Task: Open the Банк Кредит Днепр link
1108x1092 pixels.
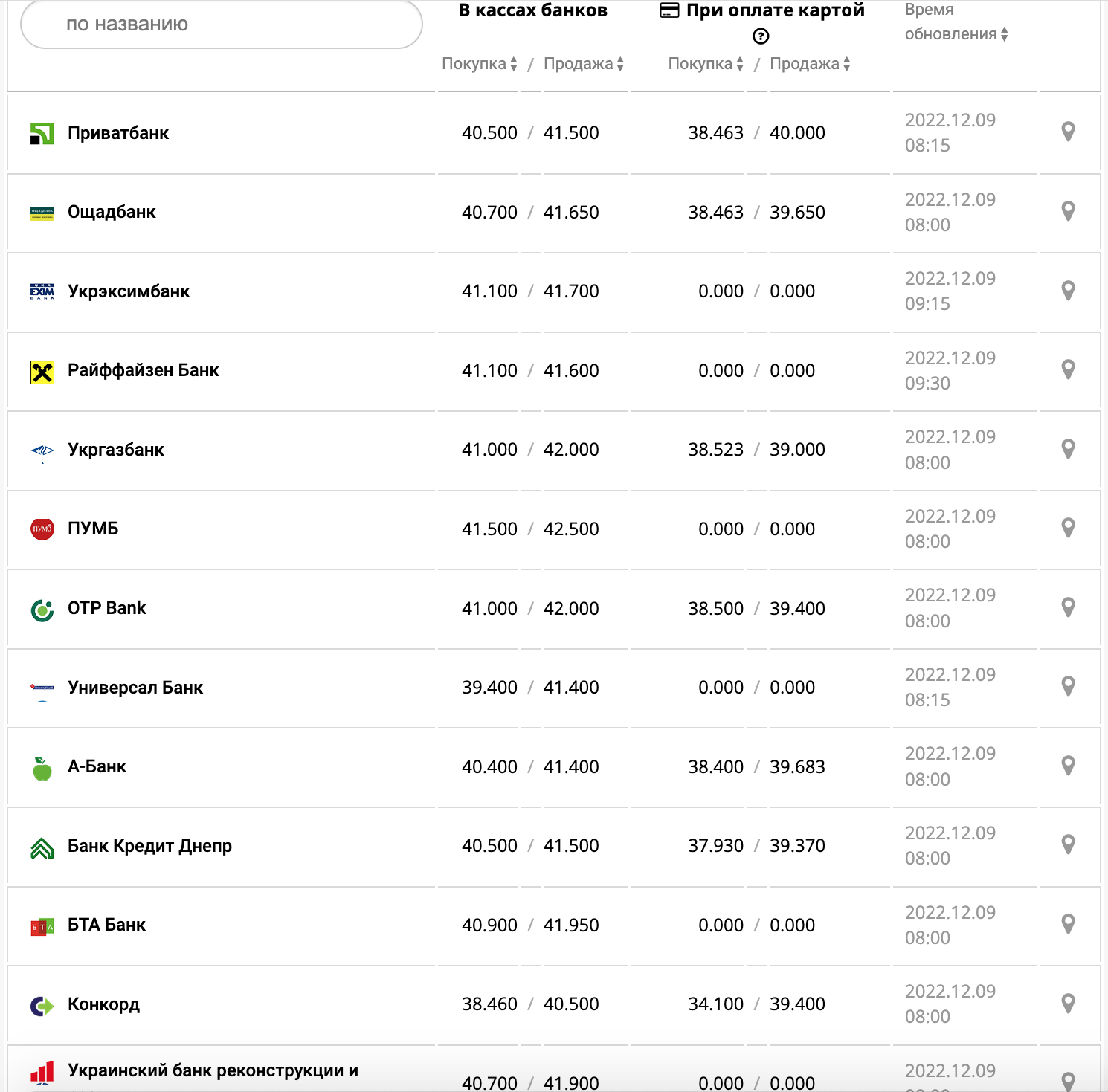Action: click(x=149, y=846)
